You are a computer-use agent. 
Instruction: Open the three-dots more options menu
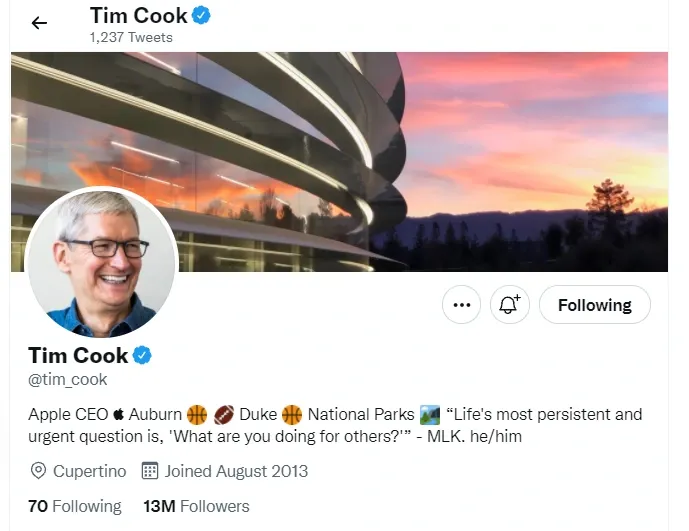pyautogui.click(x=461, y=305)
